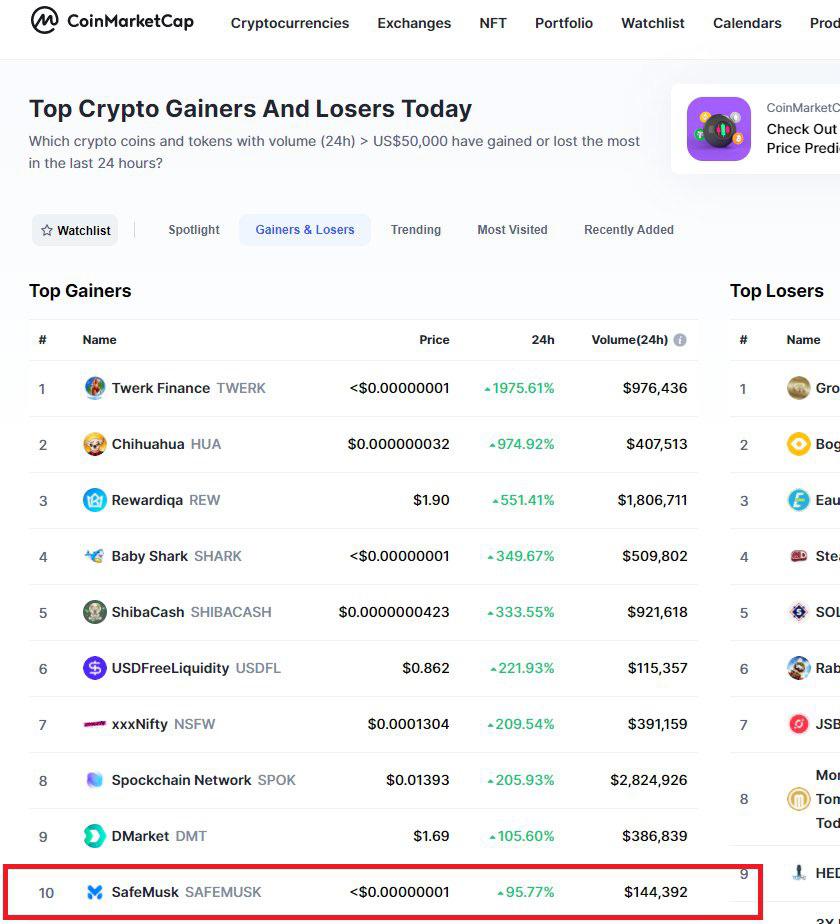Open the Exchanges menu
Screen dimensions: 840x924
click(414, 23)
